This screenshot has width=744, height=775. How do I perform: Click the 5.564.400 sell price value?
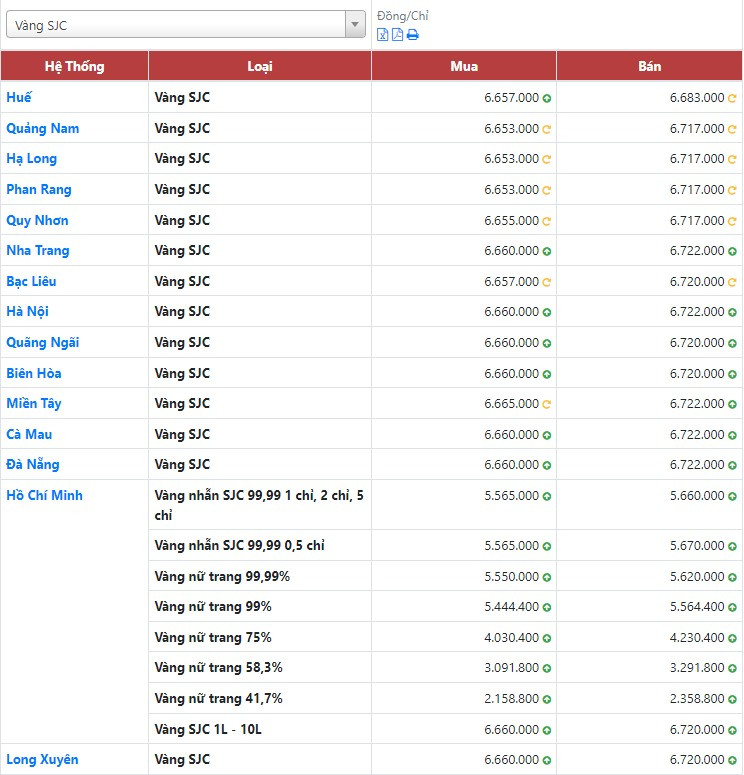pos(697,606)
